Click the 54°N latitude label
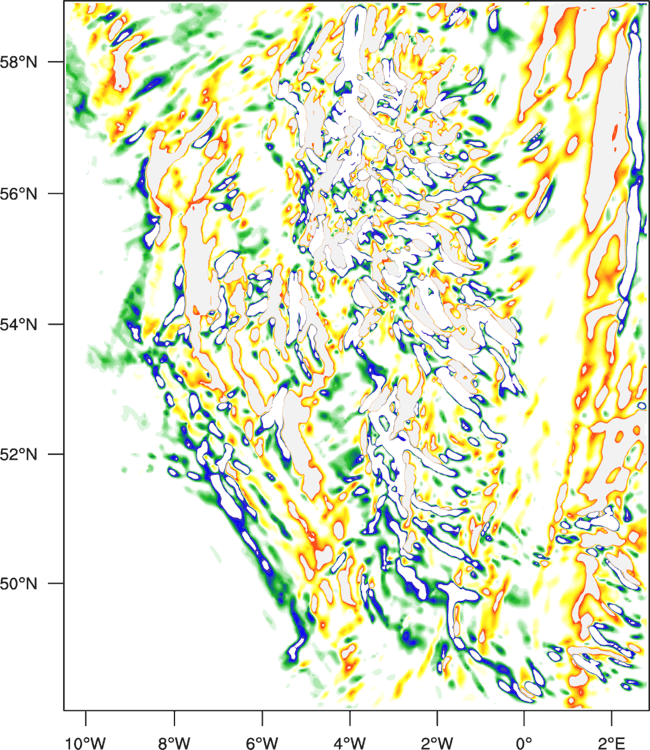 point(18,324)
